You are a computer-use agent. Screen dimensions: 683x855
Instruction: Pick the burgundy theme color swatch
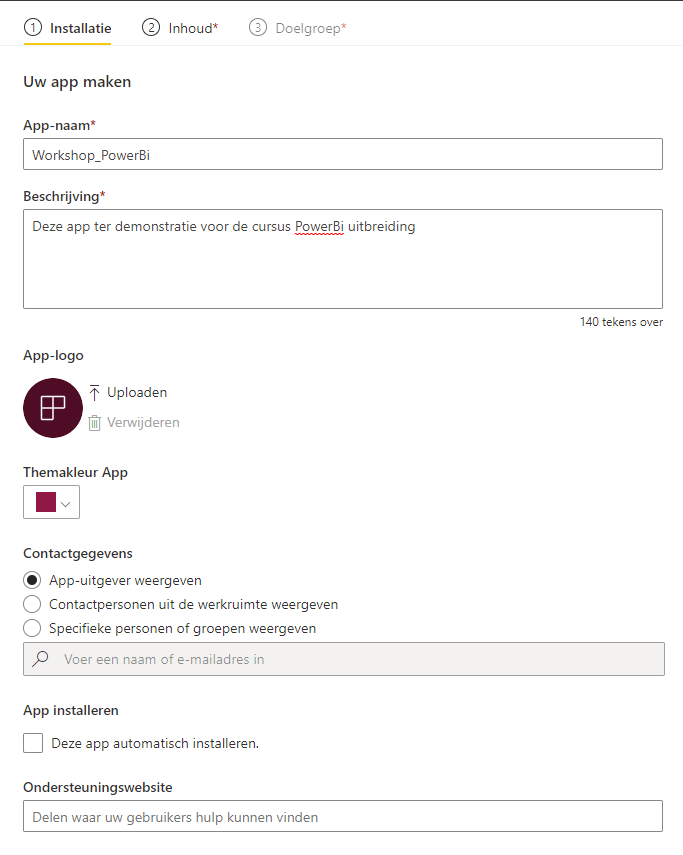pyautogui.click(x=46, y=502)
